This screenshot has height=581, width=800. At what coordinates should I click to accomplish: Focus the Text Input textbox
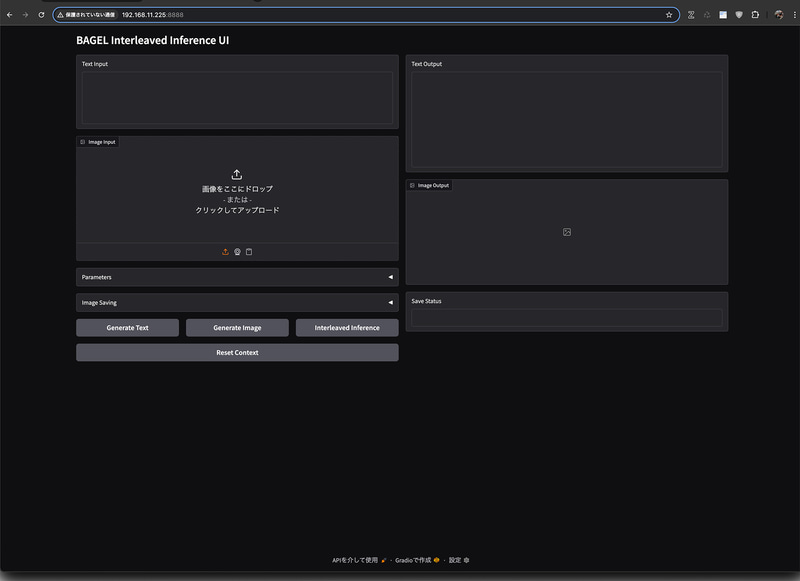[x=237, y=97]
